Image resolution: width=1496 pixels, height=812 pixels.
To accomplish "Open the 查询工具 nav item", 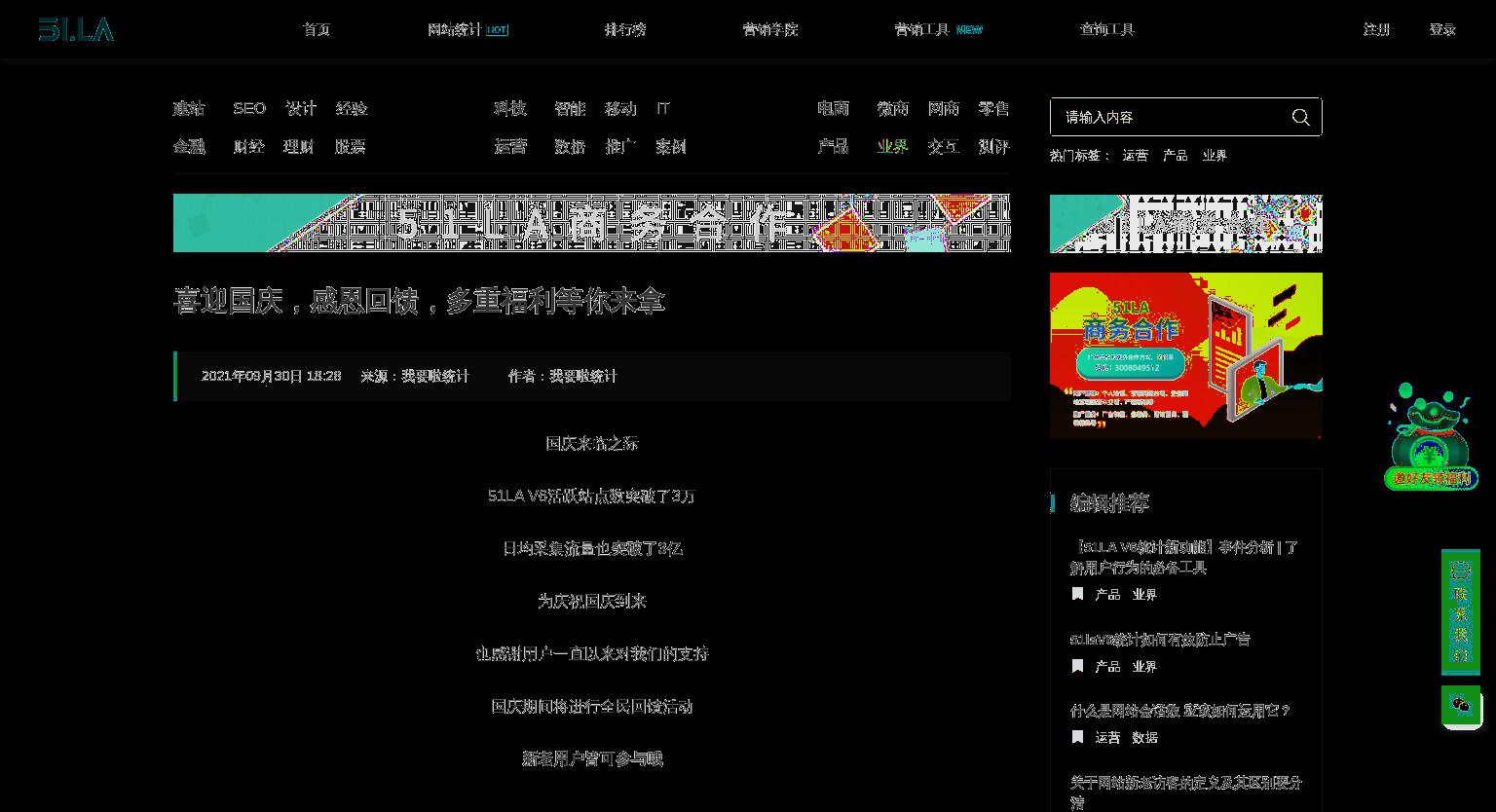I will point(1106,29).
